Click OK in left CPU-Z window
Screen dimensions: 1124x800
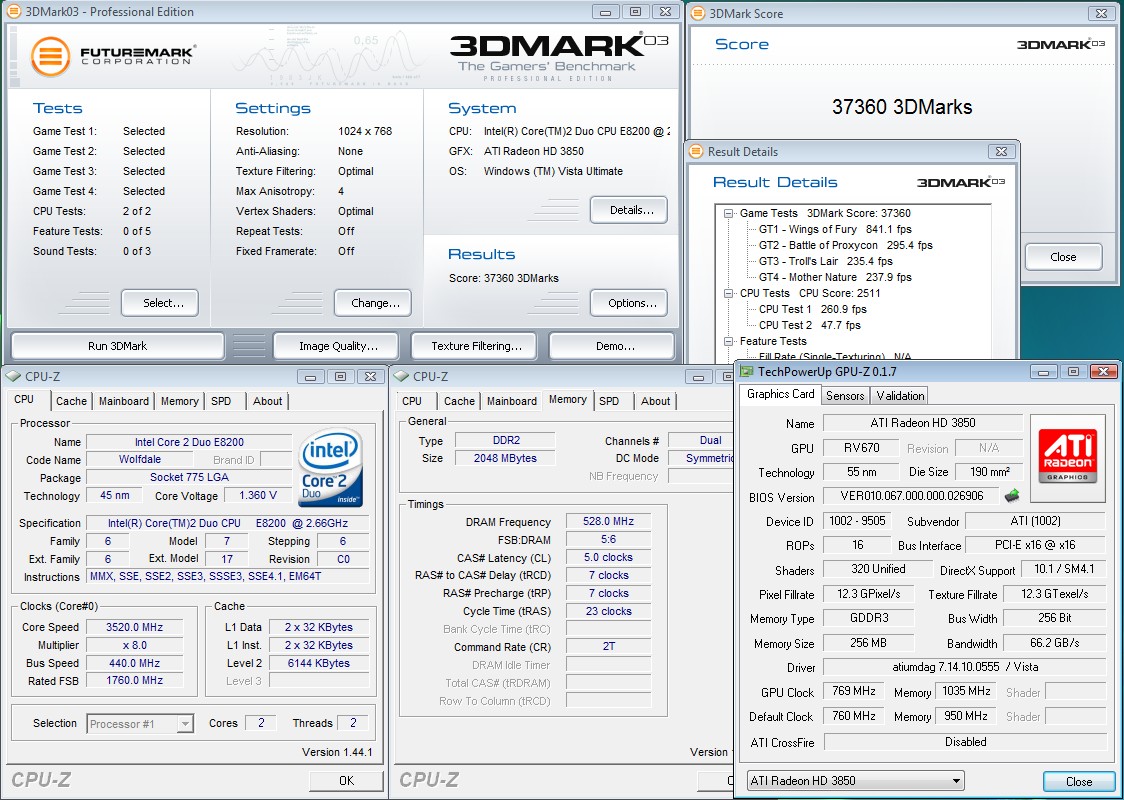tap(346, 781)
